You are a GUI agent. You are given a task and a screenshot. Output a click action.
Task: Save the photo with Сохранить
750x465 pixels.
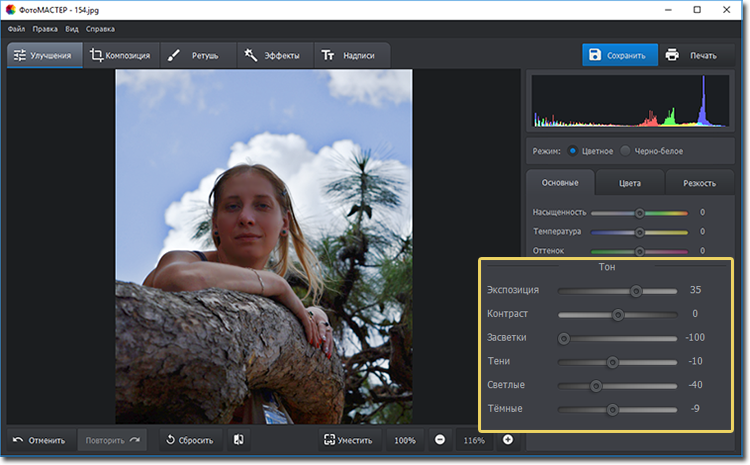pos(621,55)
